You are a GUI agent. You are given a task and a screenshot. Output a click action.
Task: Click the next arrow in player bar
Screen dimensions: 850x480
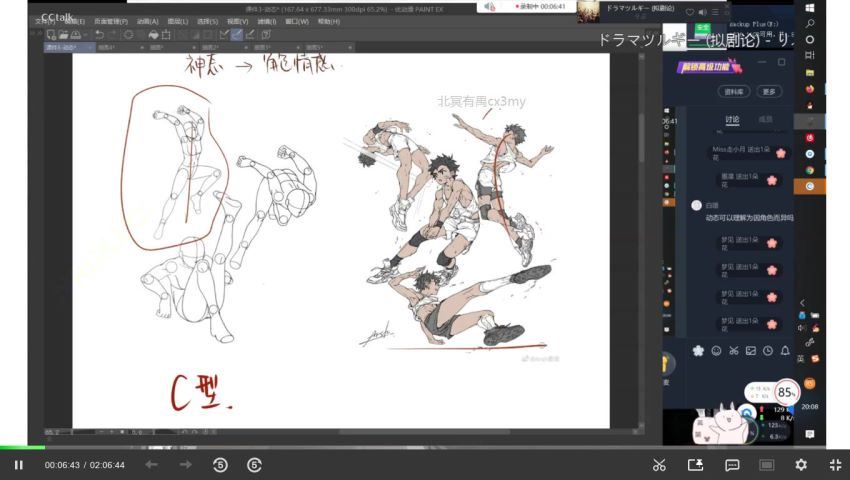pyautogui.click(x=185, y=464)
